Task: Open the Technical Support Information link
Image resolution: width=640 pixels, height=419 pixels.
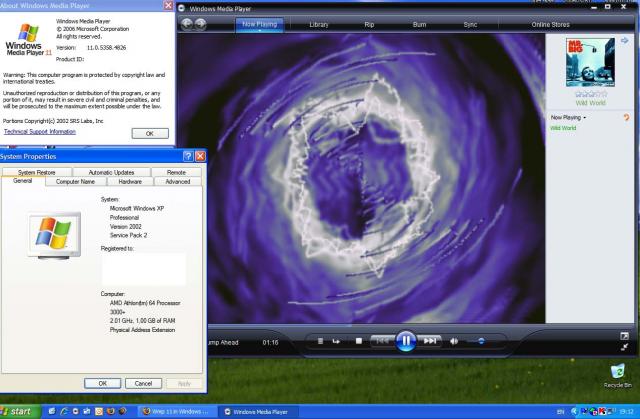Action: (40, 131)
